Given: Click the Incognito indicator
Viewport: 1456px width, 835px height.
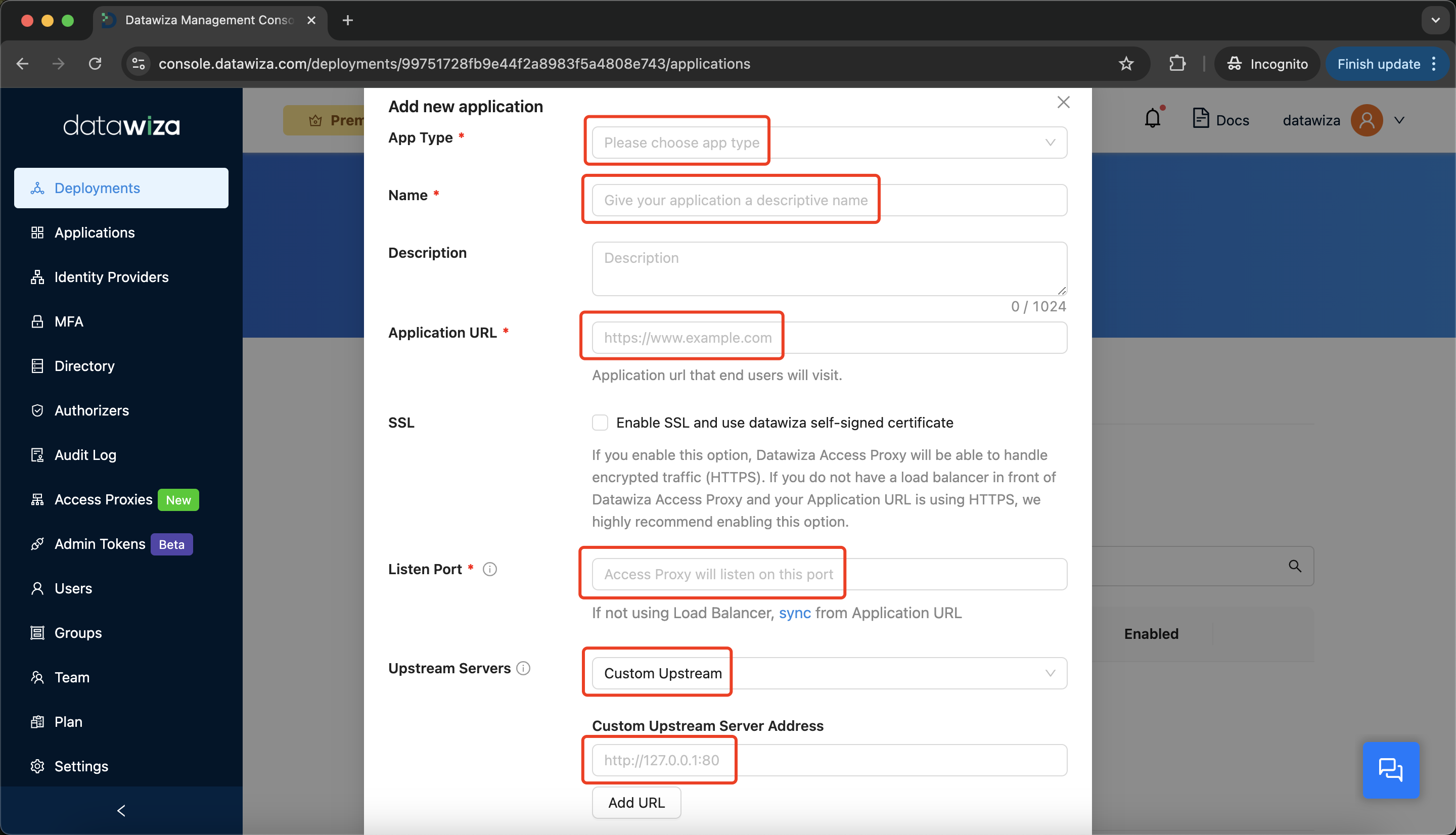Looking at the screenshot, I should (1267, 64).
